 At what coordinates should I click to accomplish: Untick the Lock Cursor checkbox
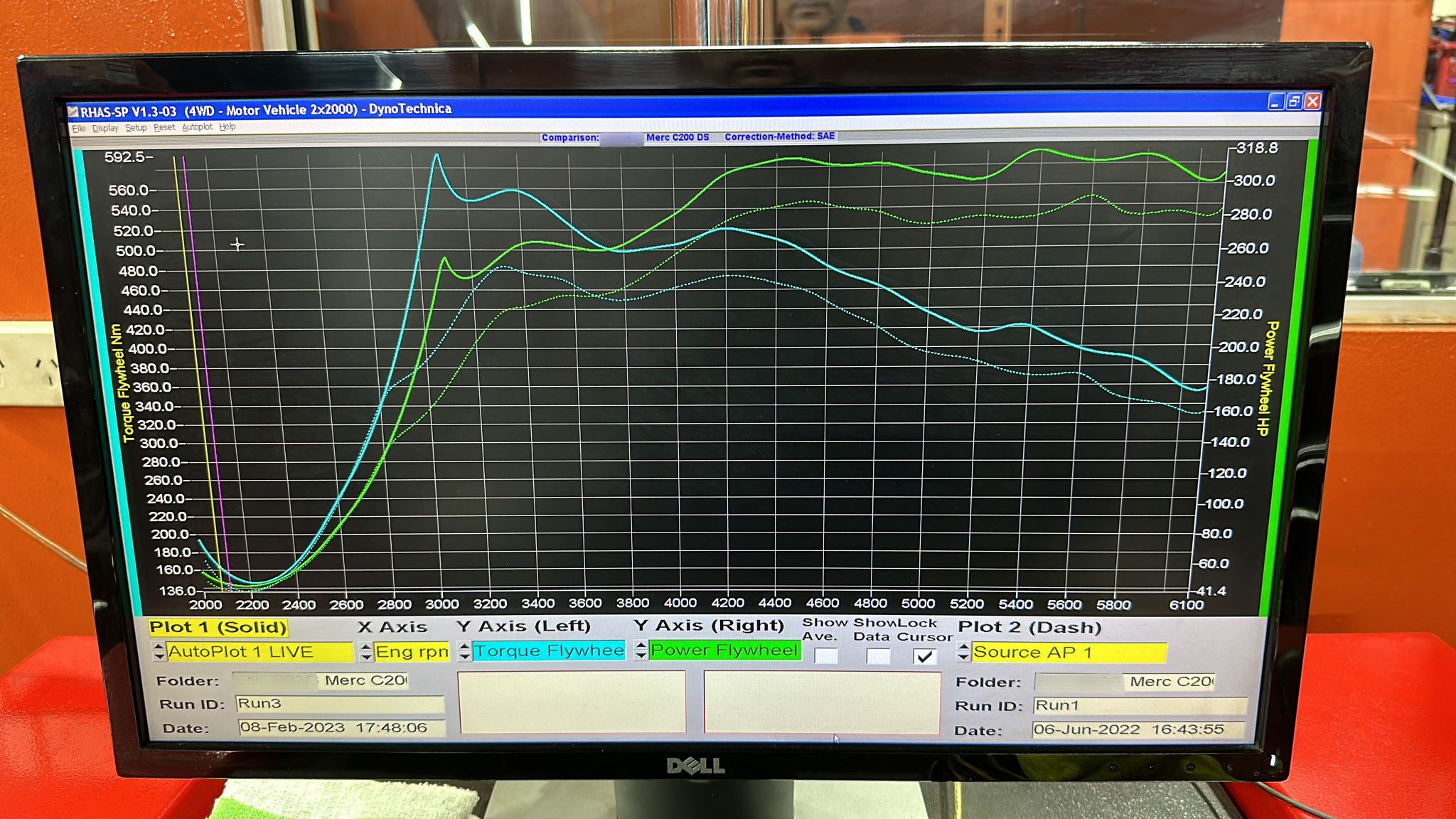tap(924, 656)
